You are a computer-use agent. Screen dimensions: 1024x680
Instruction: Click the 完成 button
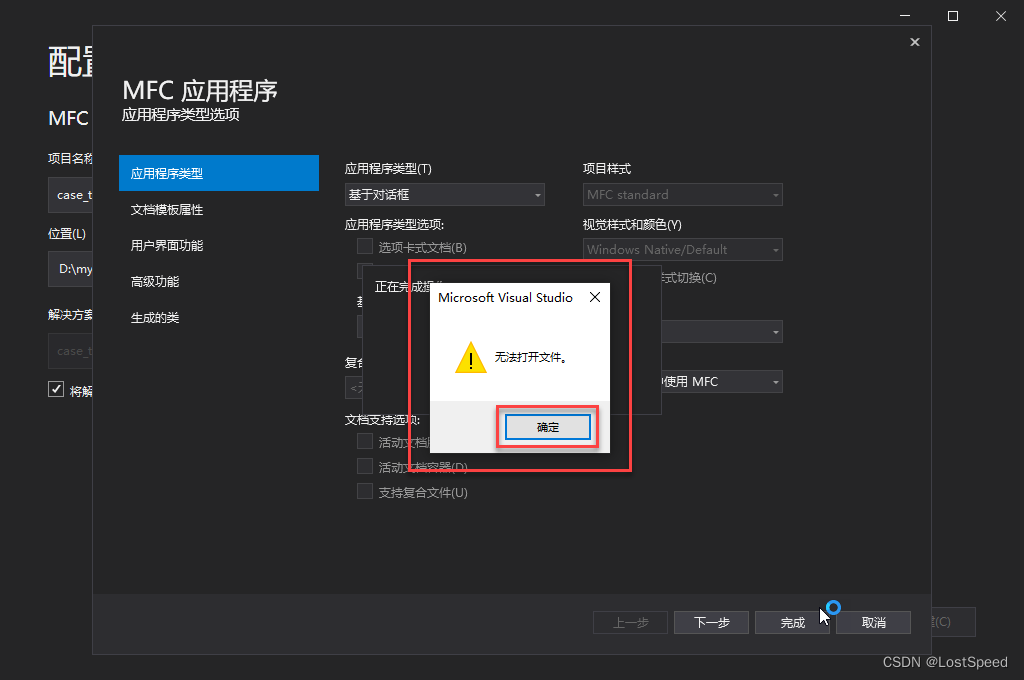tap(792, 622)
